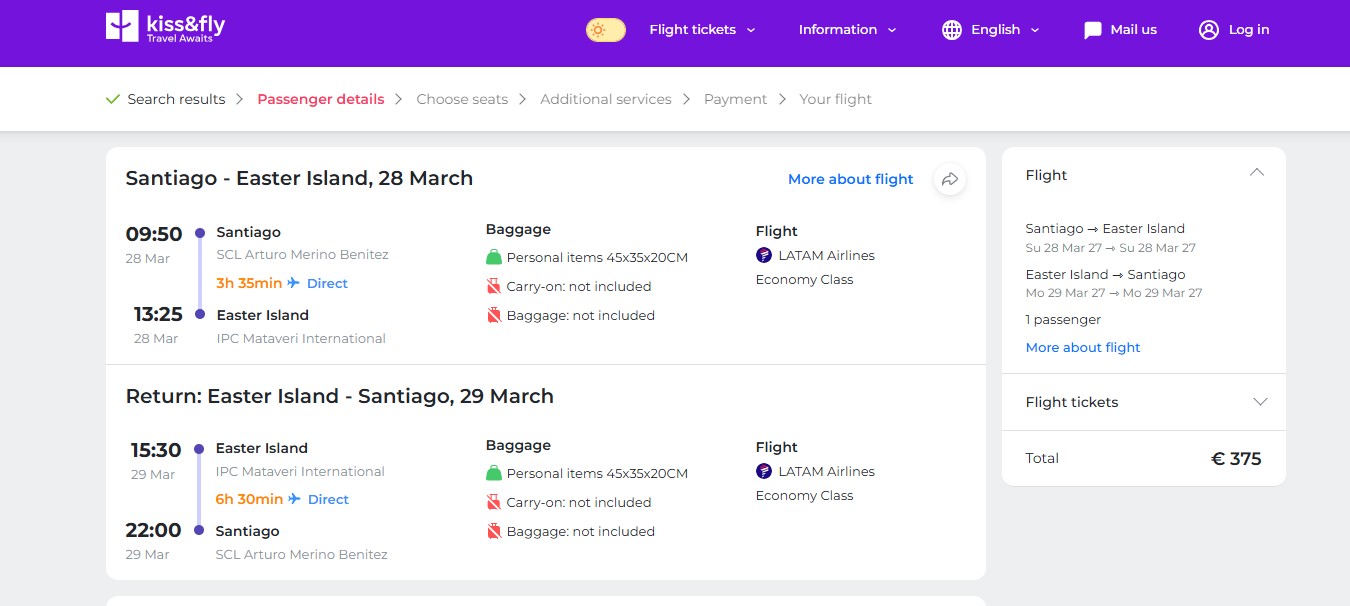Viewport: 1350px width, 606px height.
Task: Open More about flight link beside the Santiago - Easter Island heading
Action: pos(851,179)
